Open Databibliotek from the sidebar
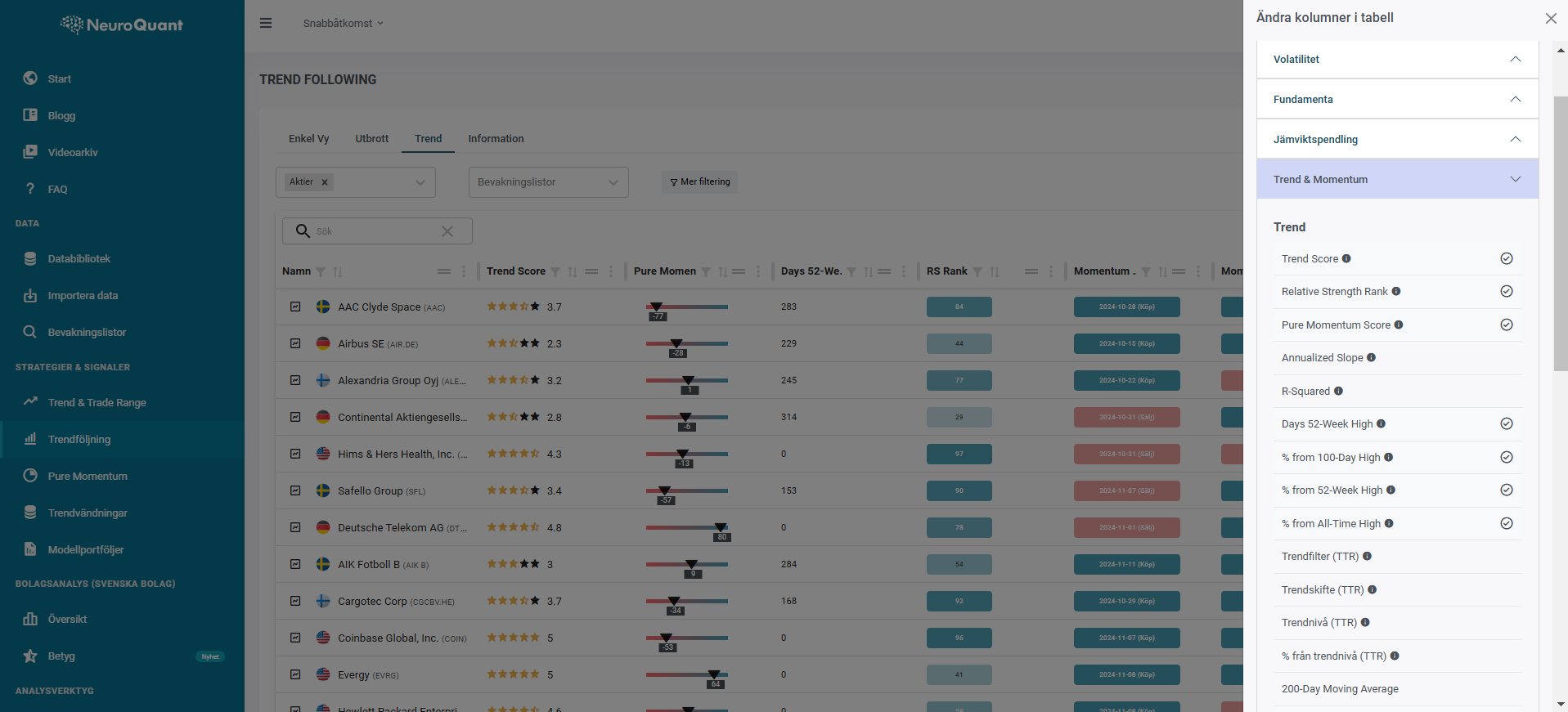Screen dimensions: 1568x712 tap(79, 258)
